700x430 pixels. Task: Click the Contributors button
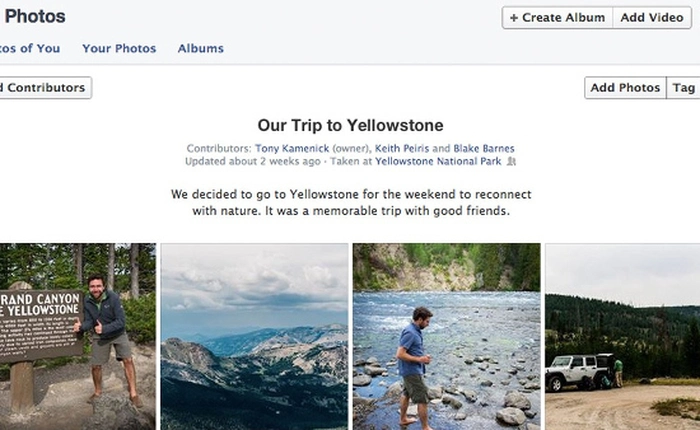[44, 88]
